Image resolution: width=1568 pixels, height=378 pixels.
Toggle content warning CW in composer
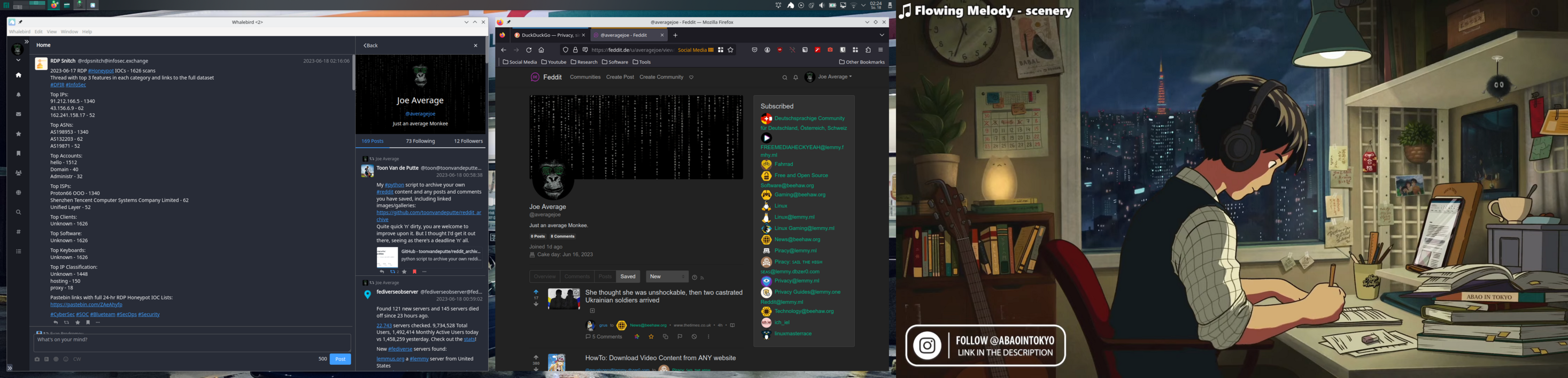click(x=78, y=359)
